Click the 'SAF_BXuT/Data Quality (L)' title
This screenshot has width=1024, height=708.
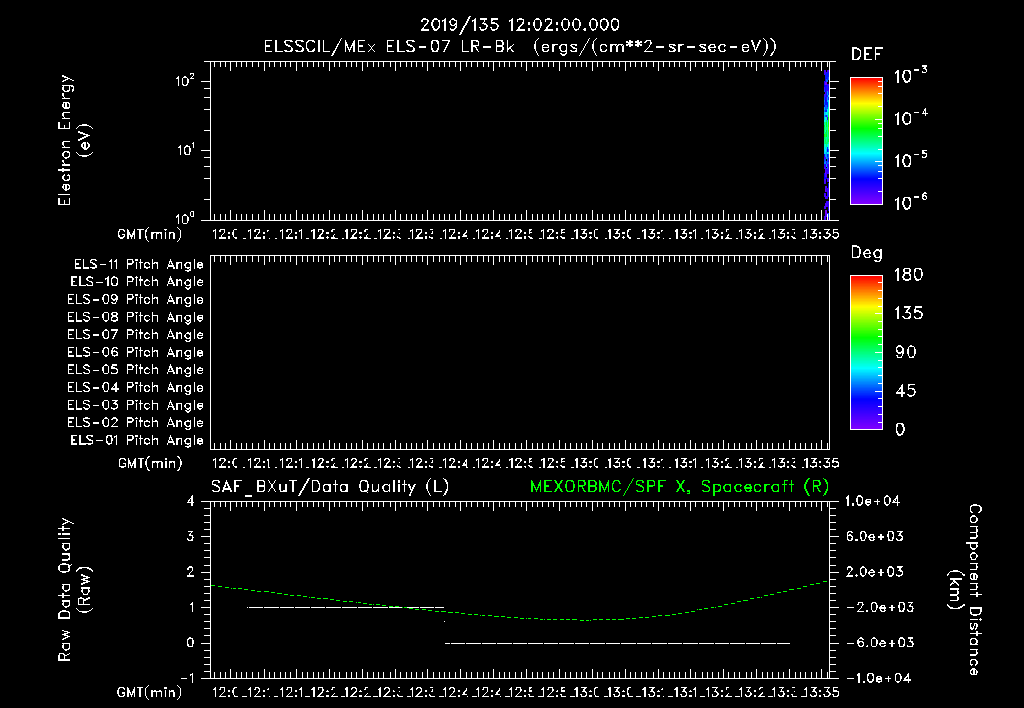(330, 487)
